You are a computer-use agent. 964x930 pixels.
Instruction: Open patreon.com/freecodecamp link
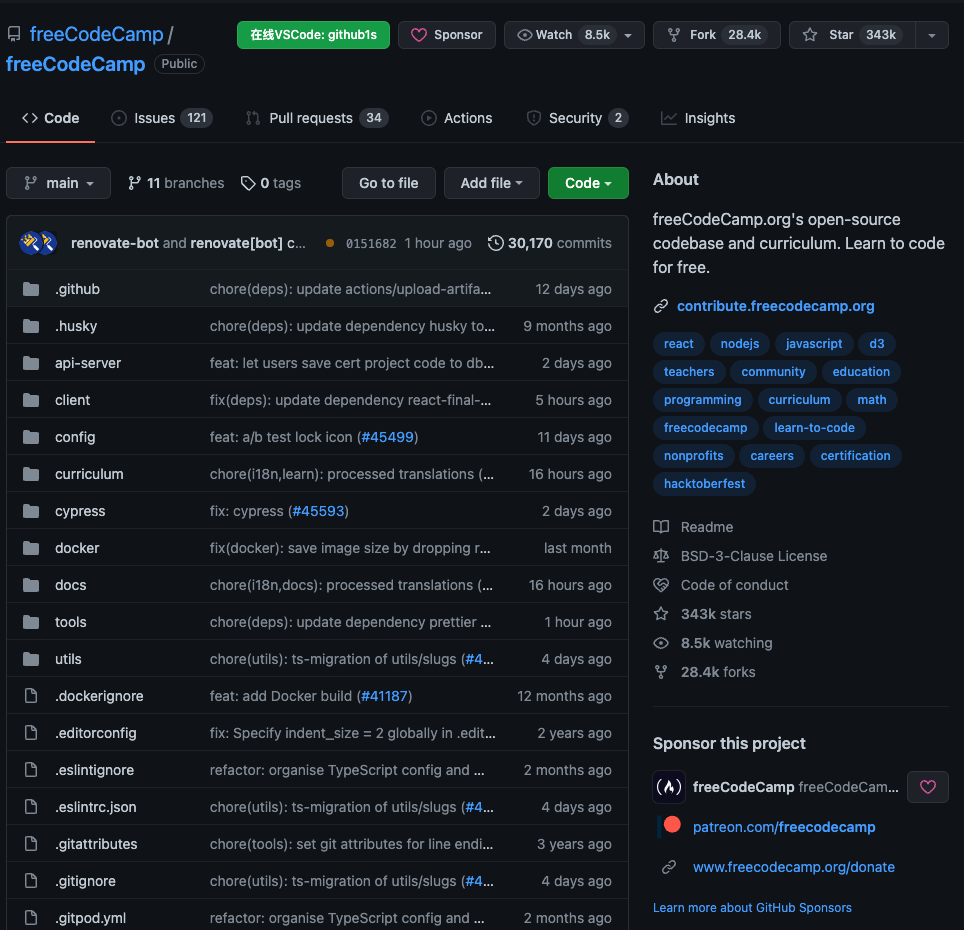[784, 827]
